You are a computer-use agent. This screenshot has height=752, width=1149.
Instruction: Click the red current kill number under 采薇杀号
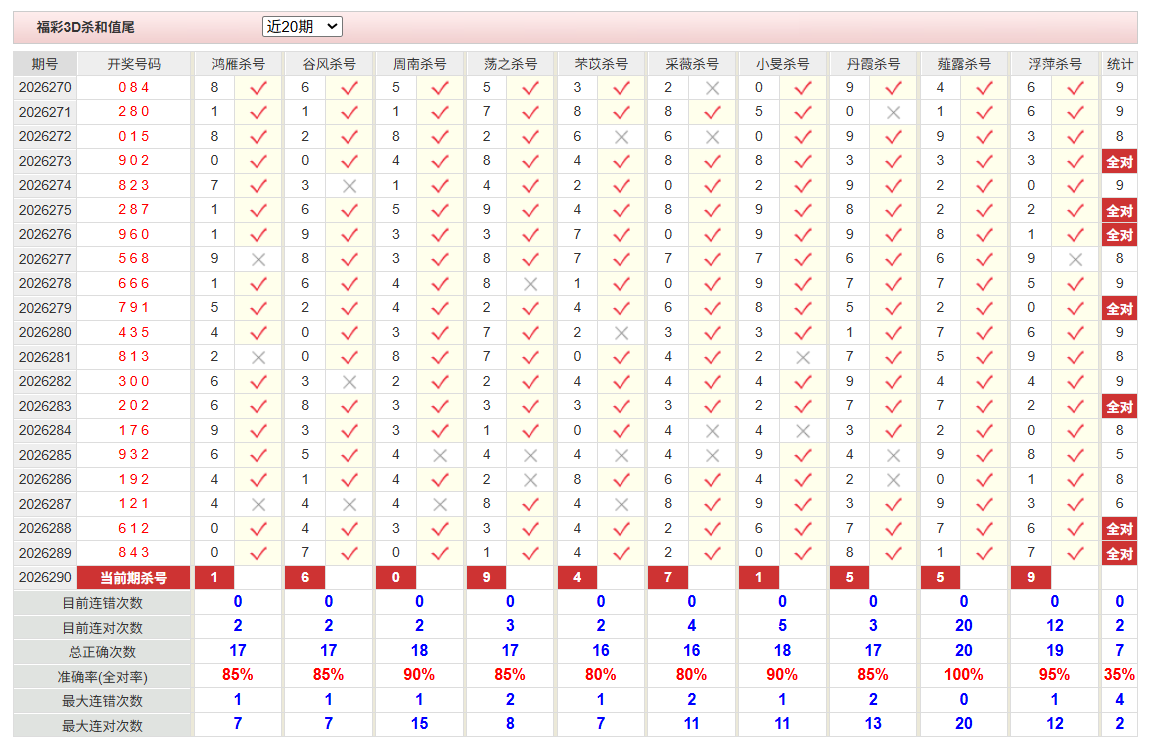click(x=668, y=578)
